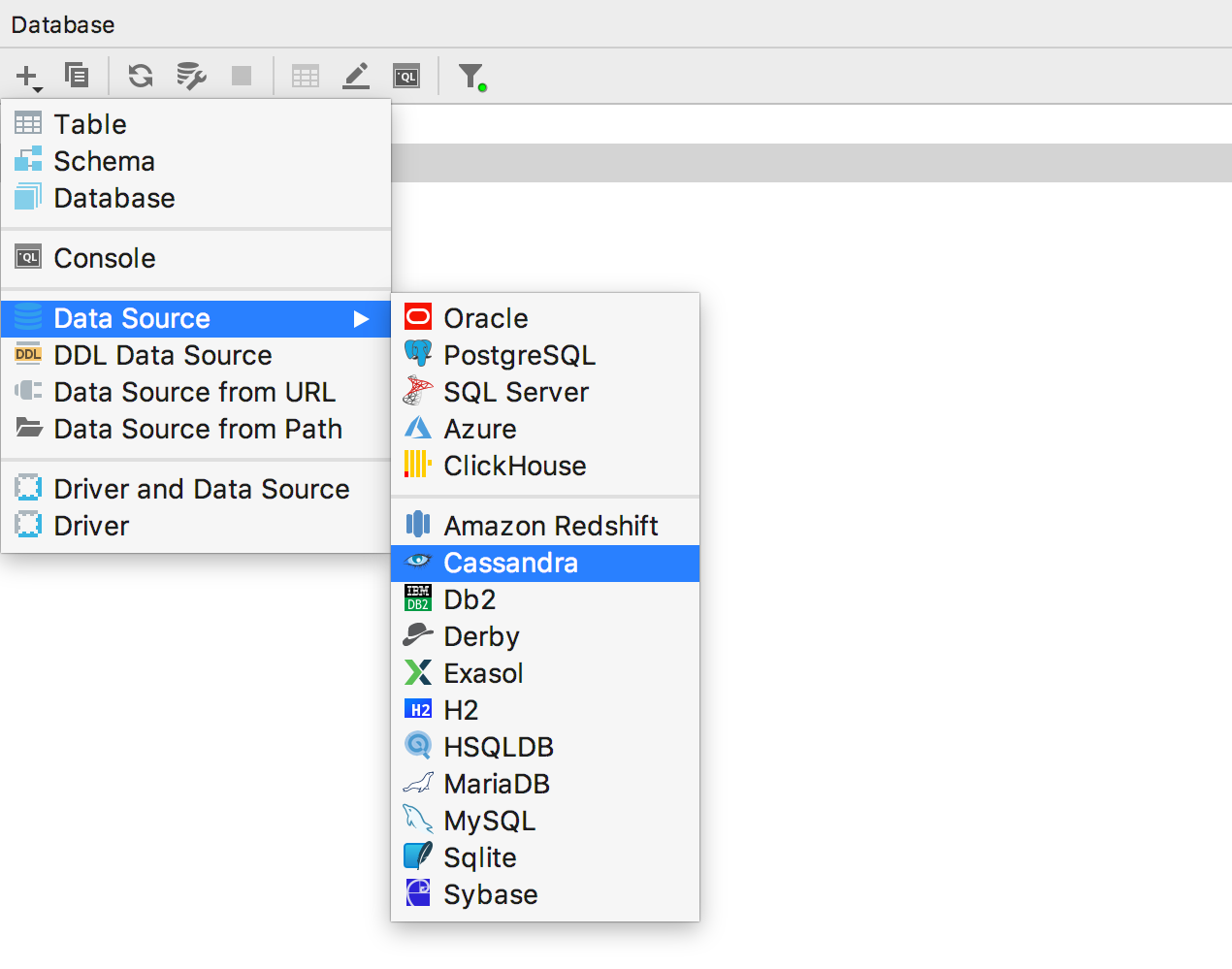Choose the HSQLDB label
Image resolution: width=1232 pixels, height=969 pixels.
(499, 747)
